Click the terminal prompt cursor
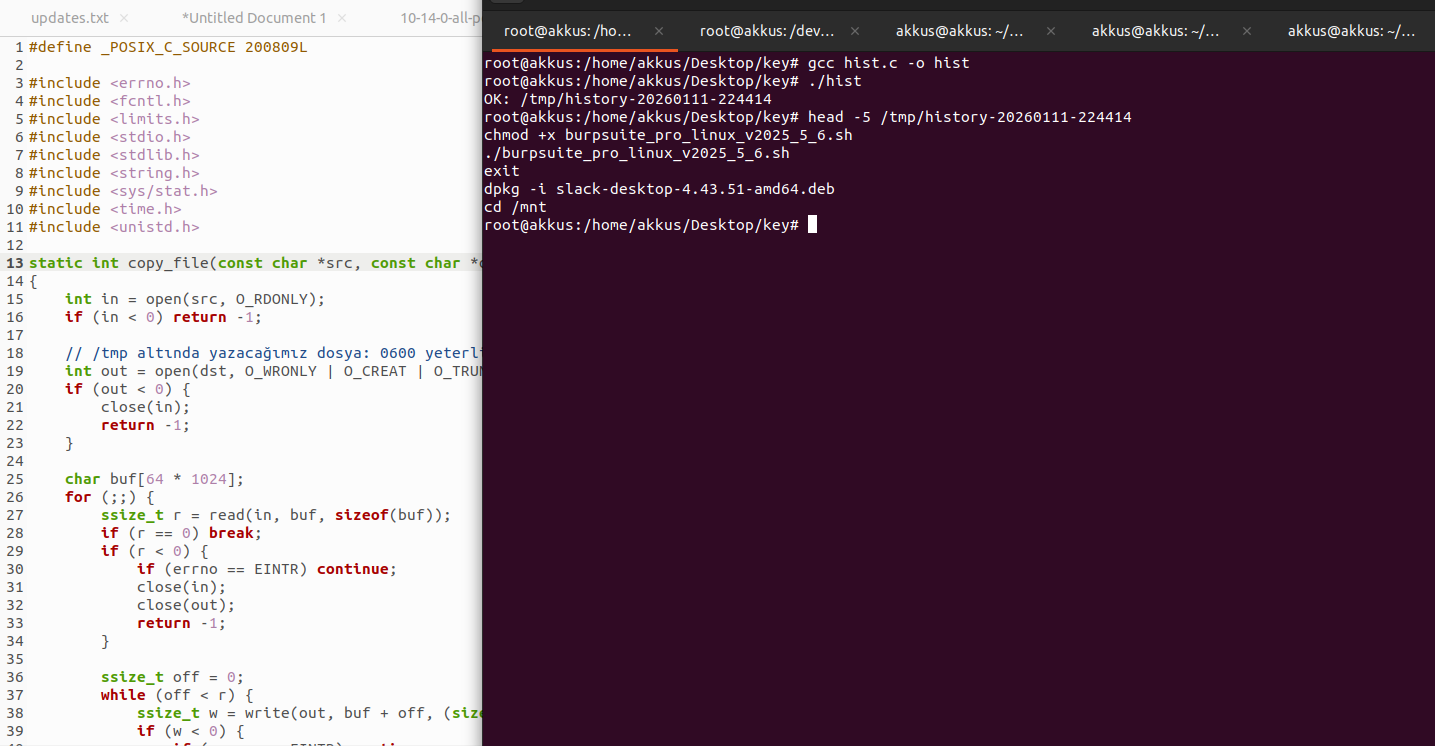The height and width of the screenshot is (746, 1435). [812, 225]
